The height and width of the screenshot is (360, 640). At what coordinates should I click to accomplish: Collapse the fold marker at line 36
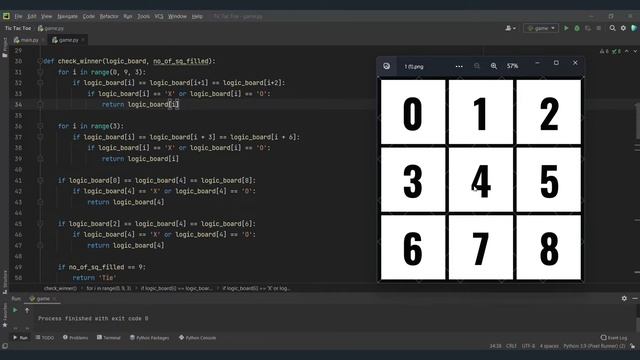40,126
